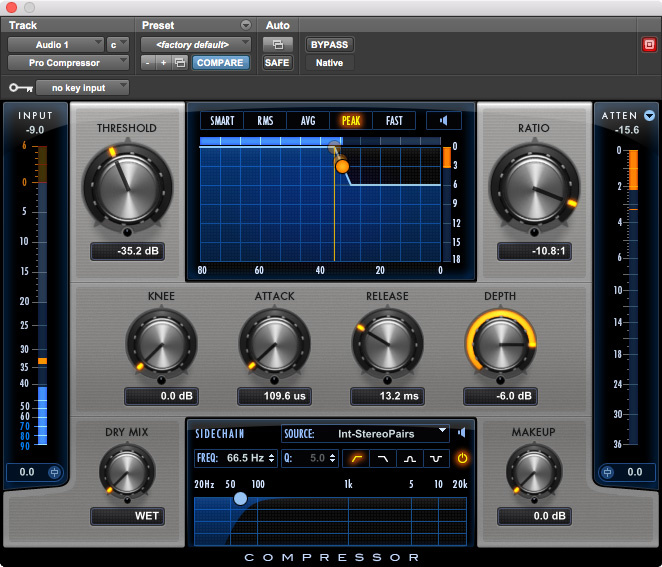
Task: Click the key input key icon
Action: click(21, 88)
